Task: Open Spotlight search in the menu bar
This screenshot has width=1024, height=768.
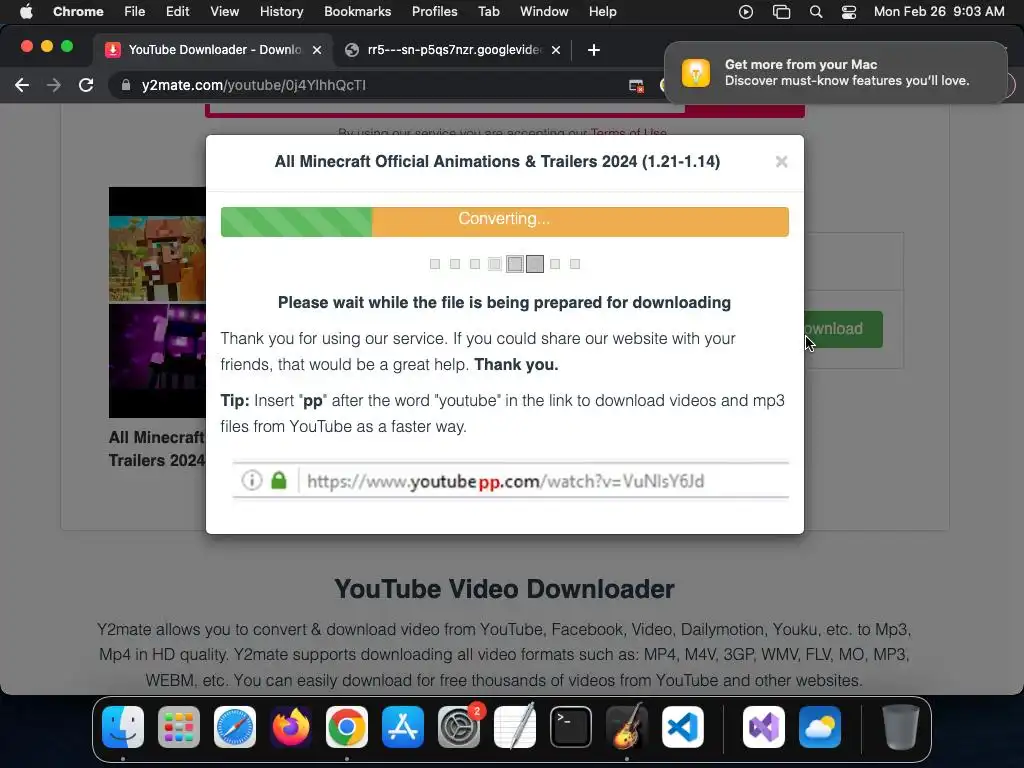Action: pos(816,12)
